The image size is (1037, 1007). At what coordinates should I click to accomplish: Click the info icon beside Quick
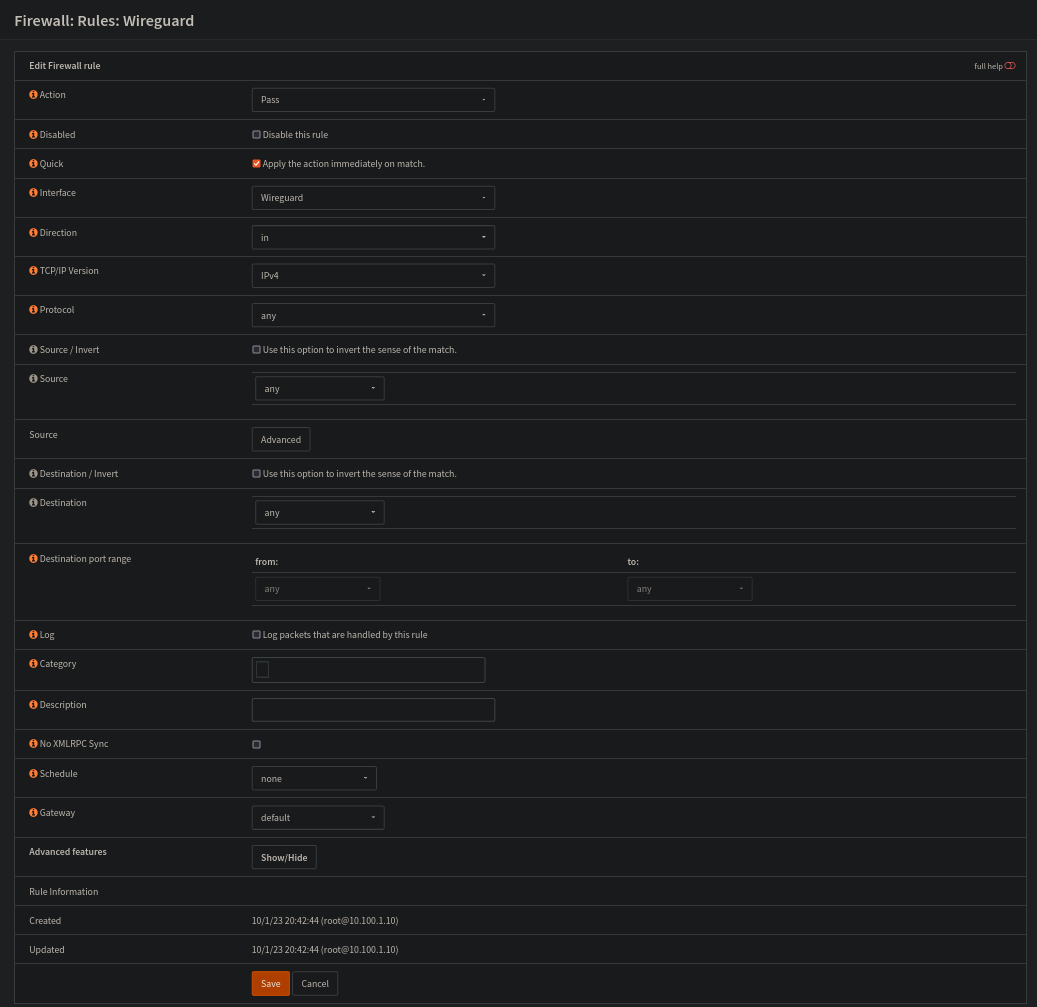[33, 164]
